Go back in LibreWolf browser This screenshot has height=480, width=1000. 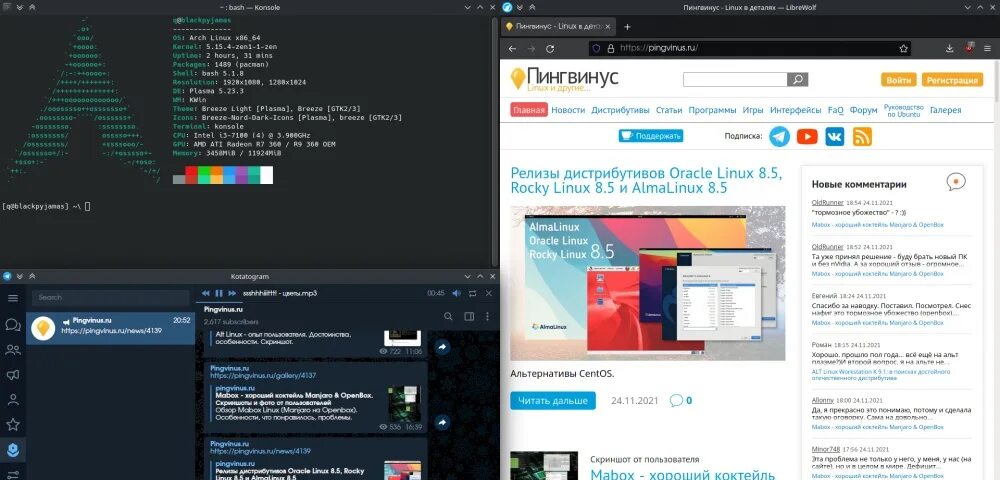tap(512, 48)
